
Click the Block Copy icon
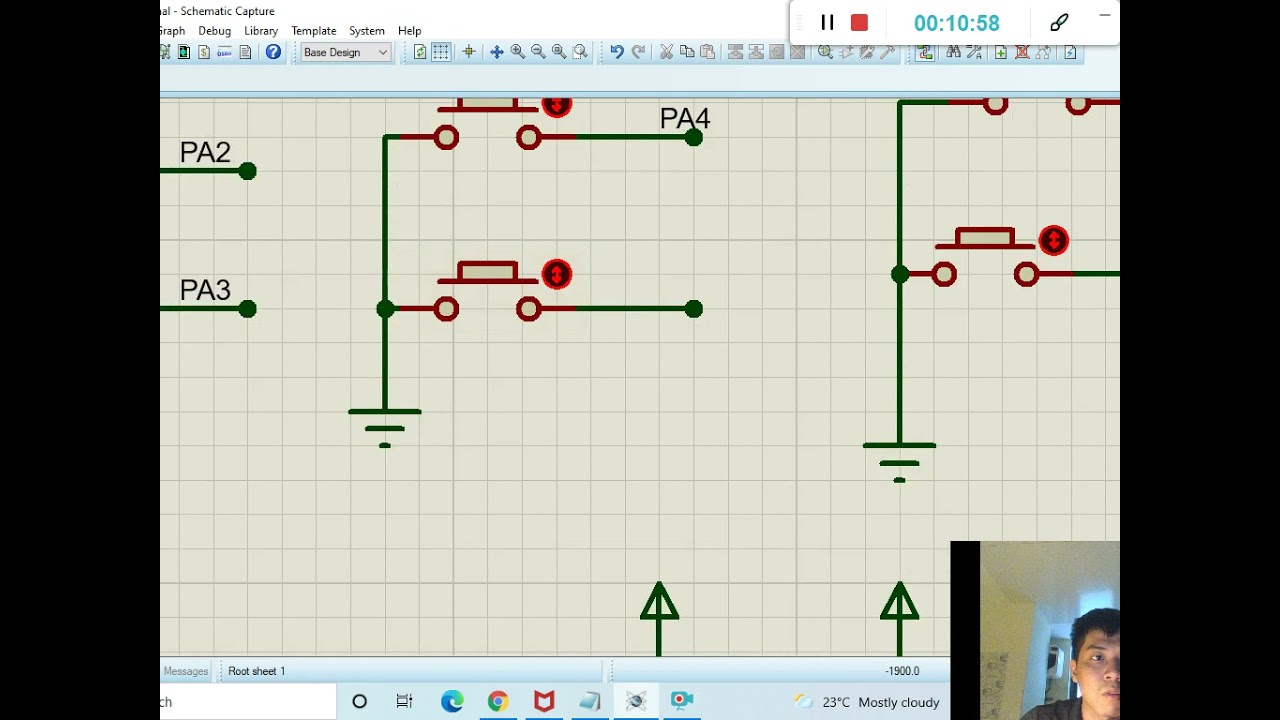(735, 52)
